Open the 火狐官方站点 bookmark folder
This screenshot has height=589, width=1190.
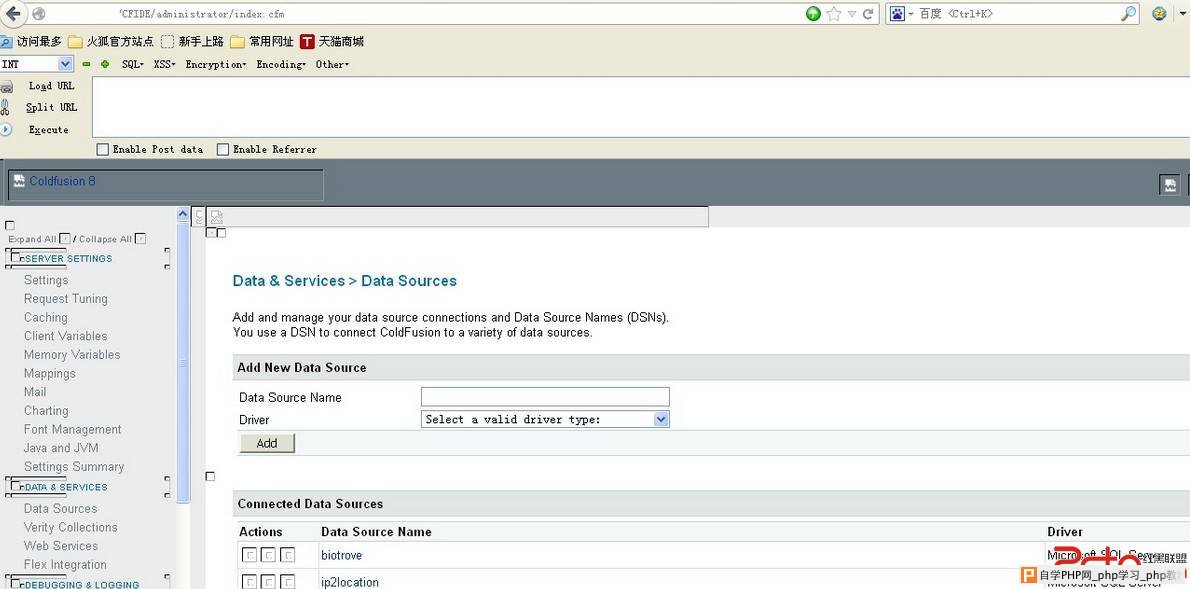pyautogui.click(x=111, y=42)
